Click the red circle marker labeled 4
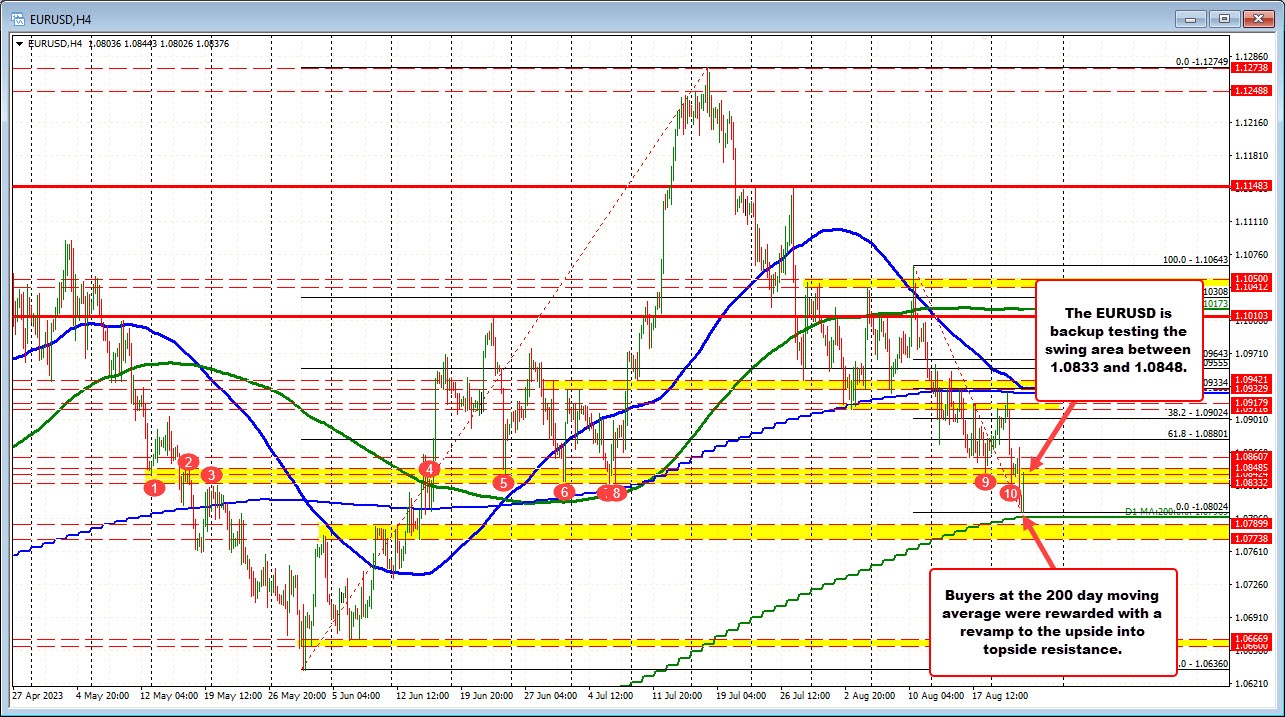This screenshot has height=717, width=1285. (429, 467)
